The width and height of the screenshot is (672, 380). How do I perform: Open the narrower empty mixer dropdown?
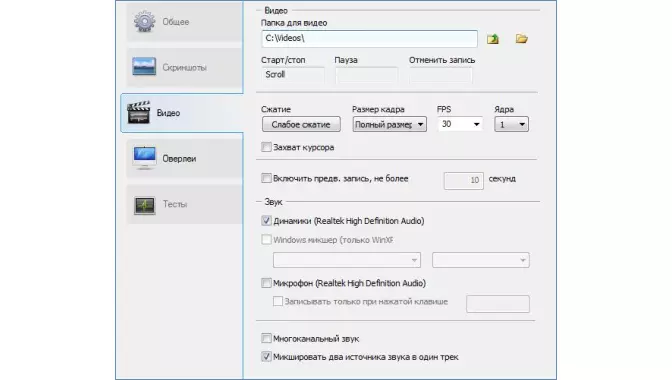[x=481, y=260]
